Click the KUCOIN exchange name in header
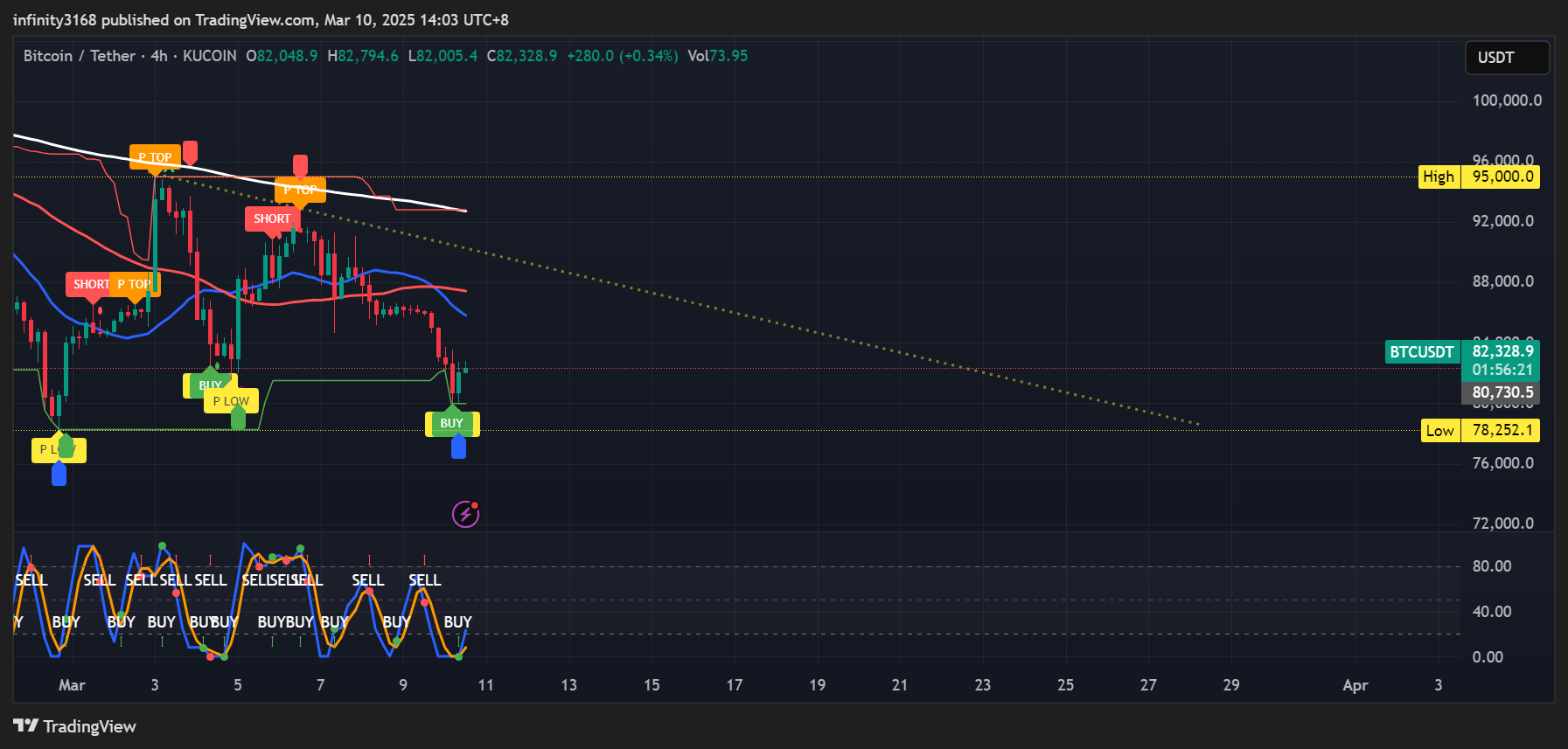 (210, 56)
